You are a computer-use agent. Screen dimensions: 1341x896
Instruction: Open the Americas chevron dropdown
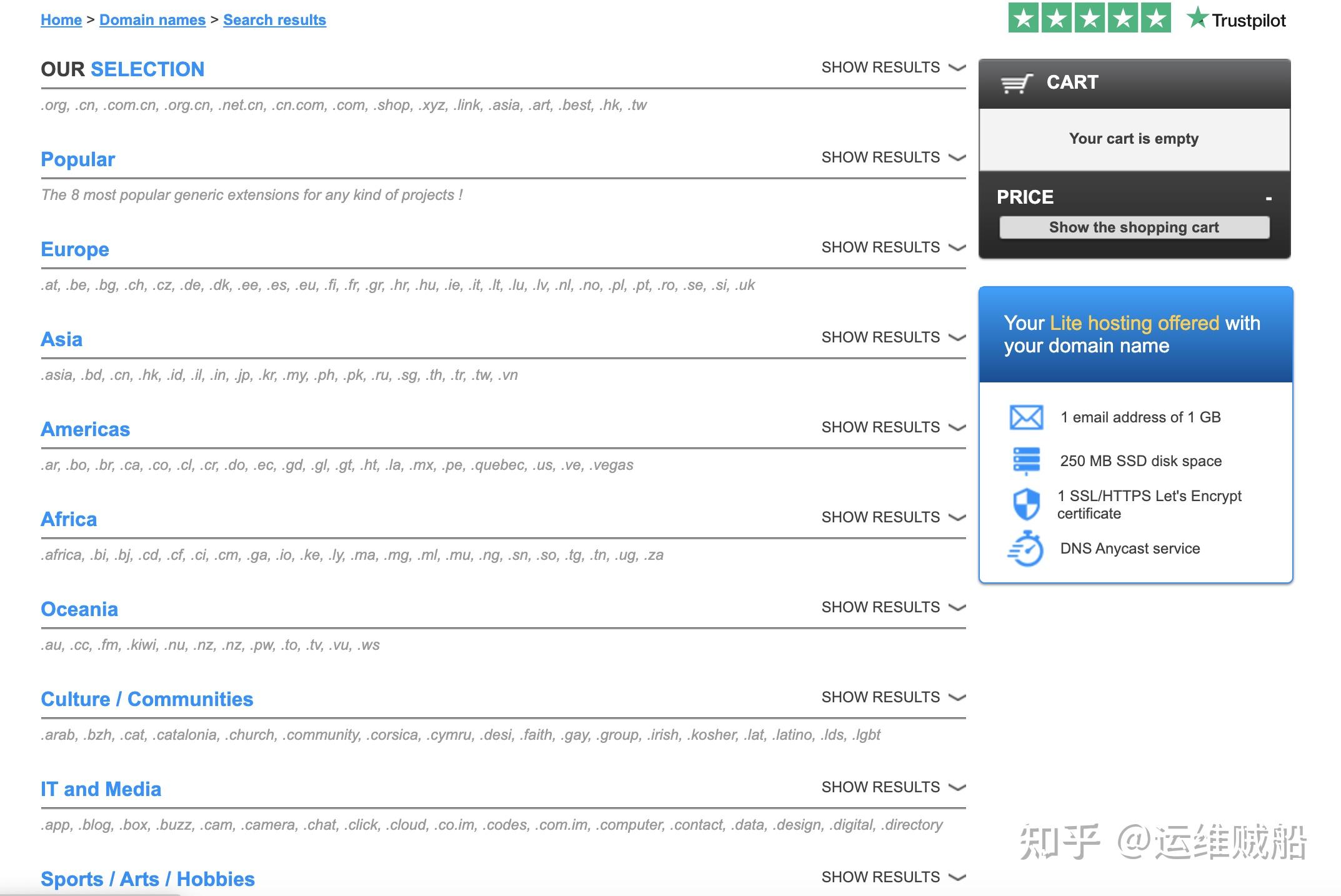click(x=957, y=427)
